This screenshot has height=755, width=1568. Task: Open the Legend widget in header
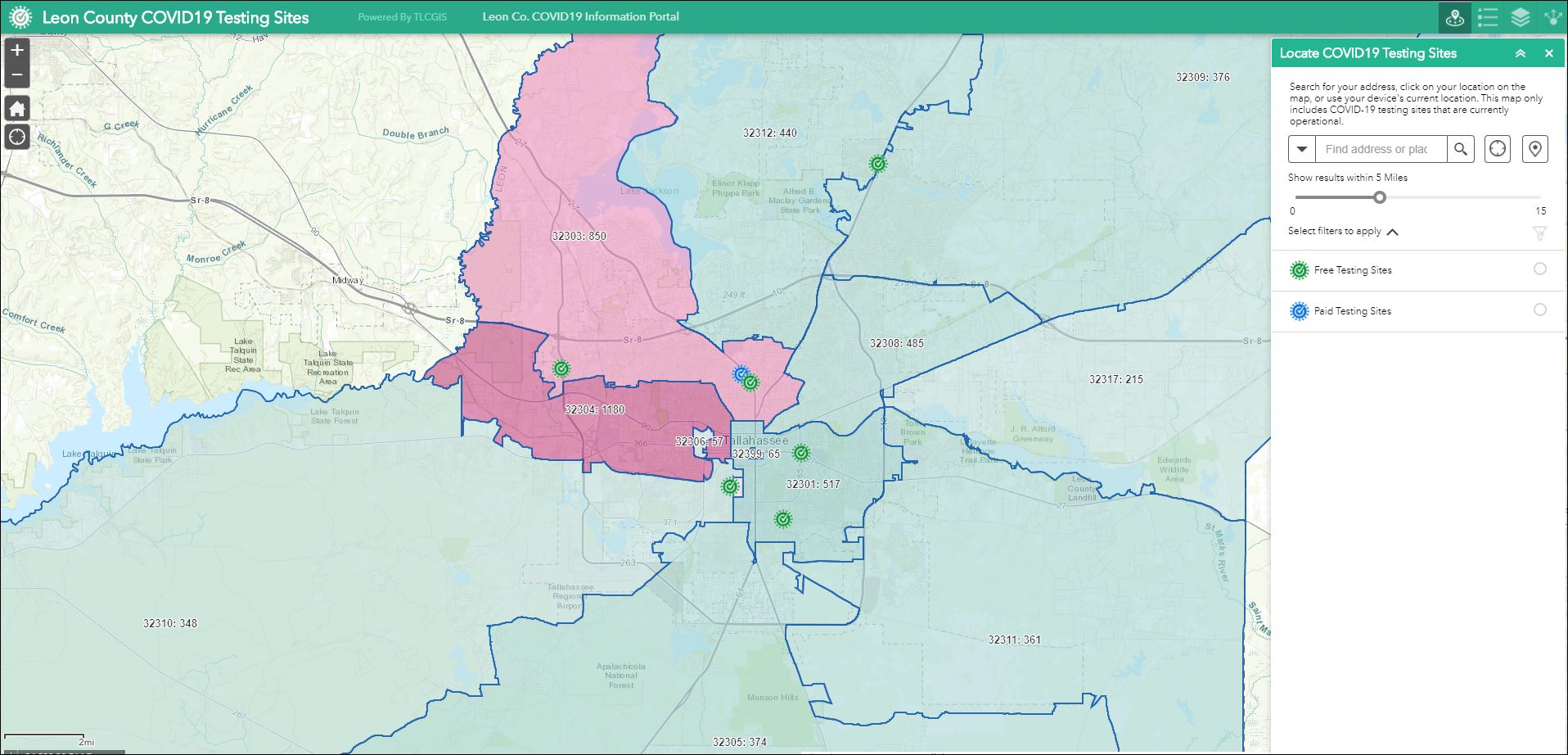pyautogui.click(x=1488, y=17)
